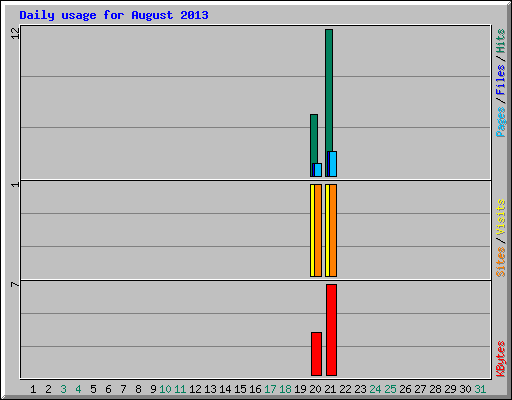Click day label '26' on the x-axis
This screenshot has width=512, height=400.
[x=405, y=389]
